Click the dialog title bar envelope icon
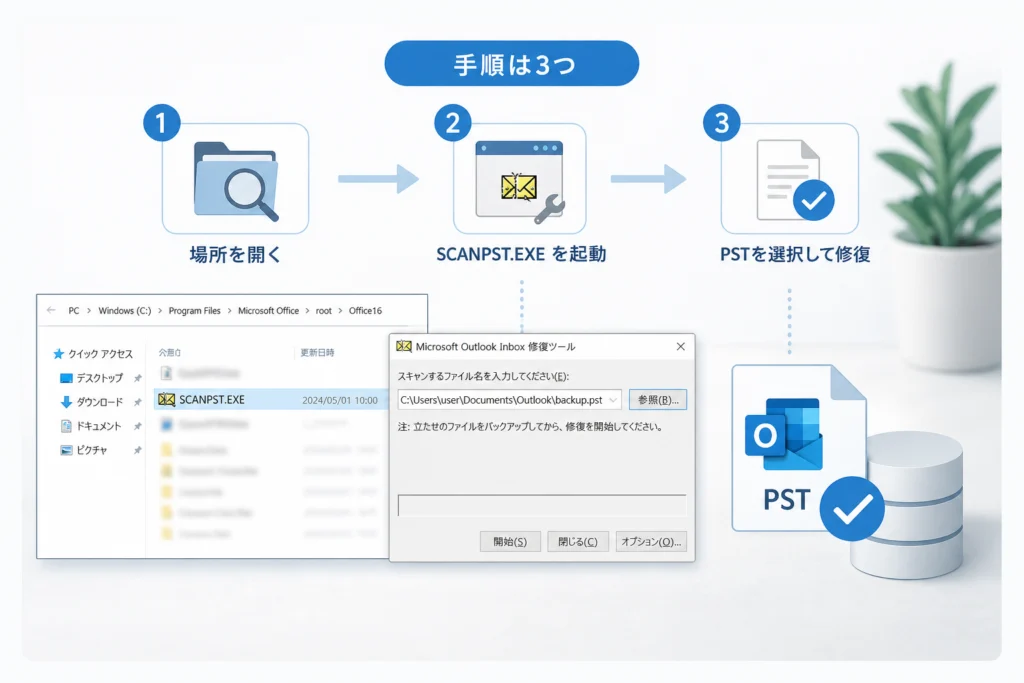Viewport: 1024px width, 683px height. tap(404, 346)
